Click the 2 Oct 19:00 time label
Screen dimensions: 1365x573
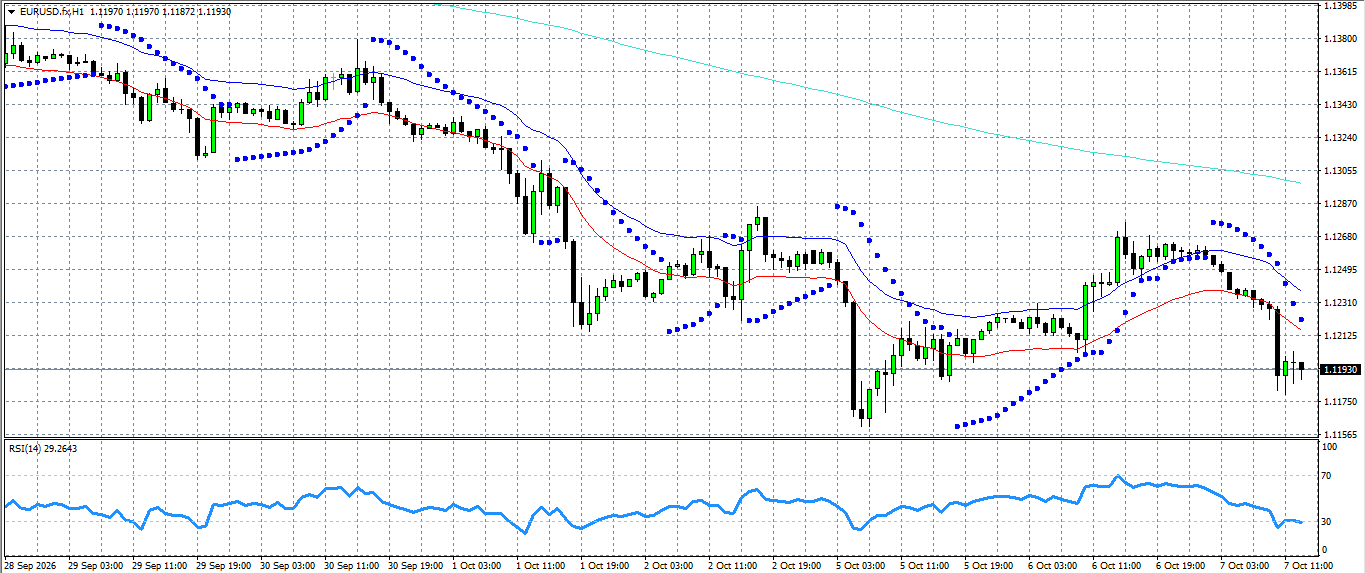(x=797, y=565)
